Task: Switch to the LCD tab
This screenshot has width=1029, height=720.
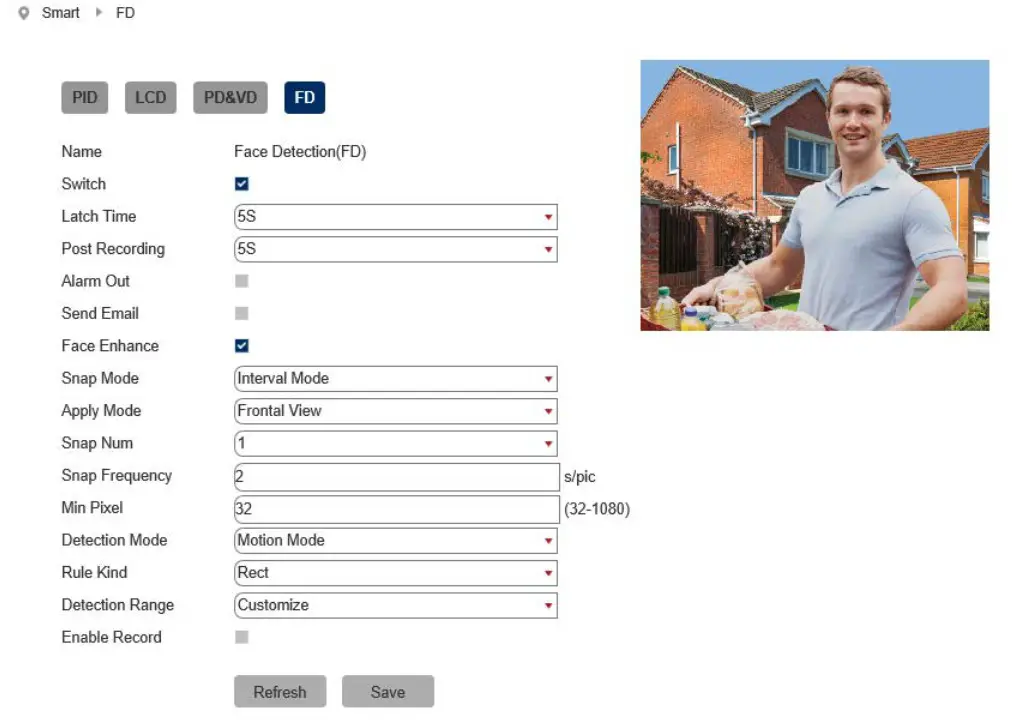Action: (151, 98)
